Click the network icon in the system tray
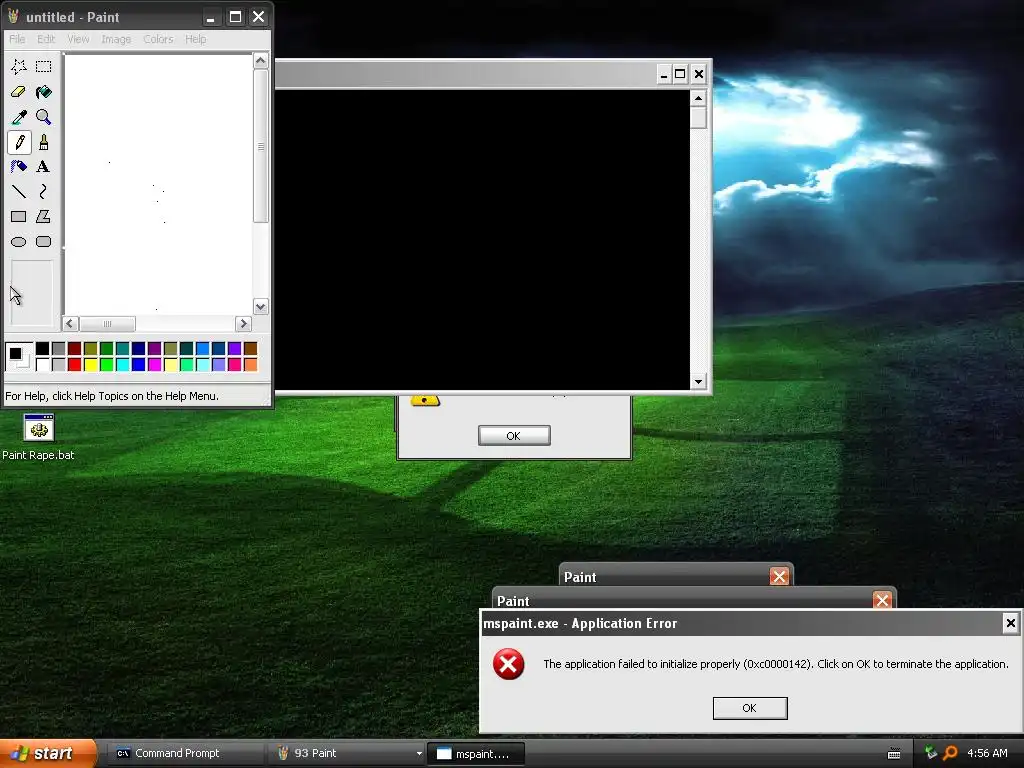 [931, 753]
